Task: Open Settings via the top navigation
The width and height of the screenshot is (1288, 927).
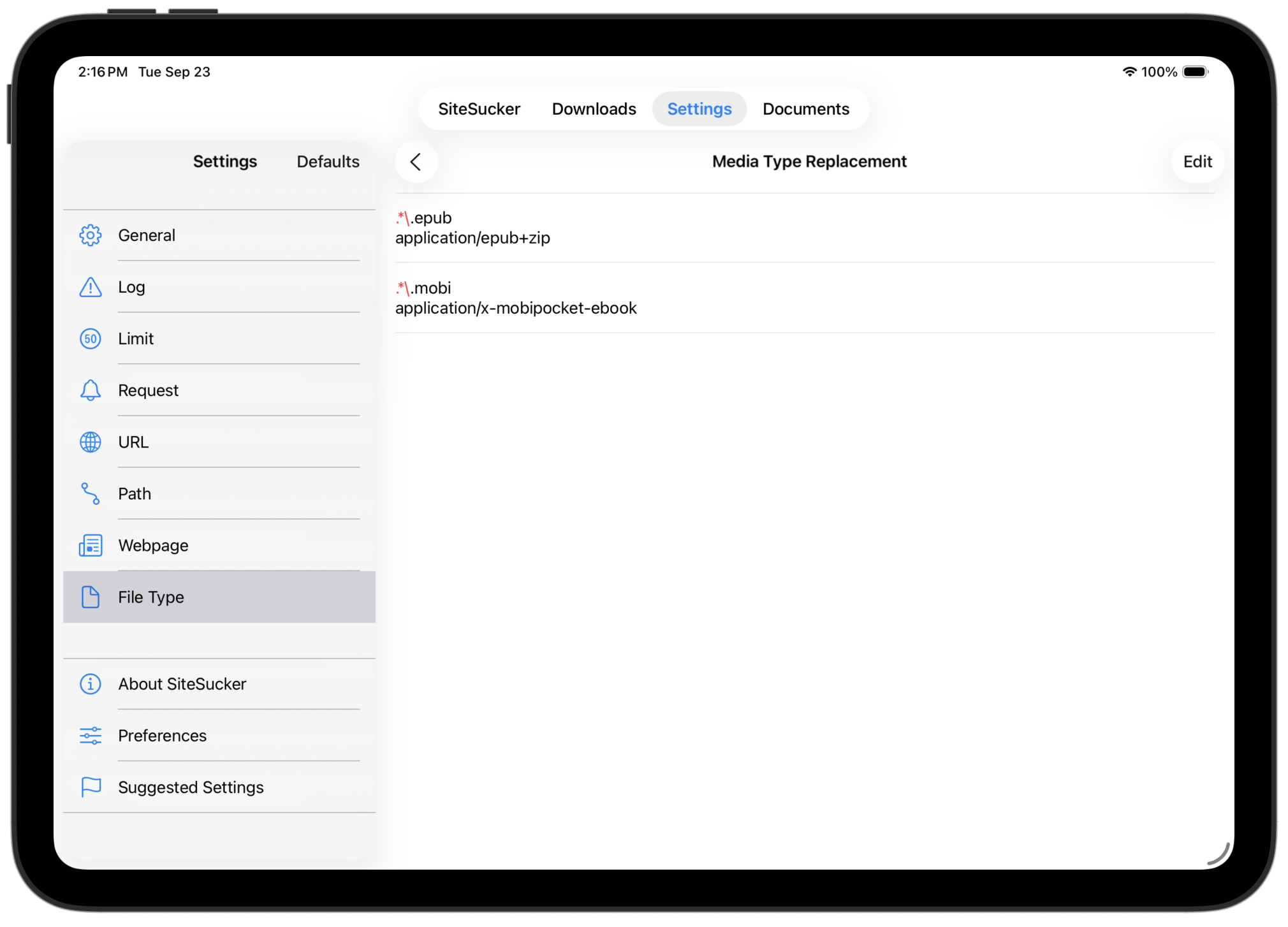Action: click(699, 108)
